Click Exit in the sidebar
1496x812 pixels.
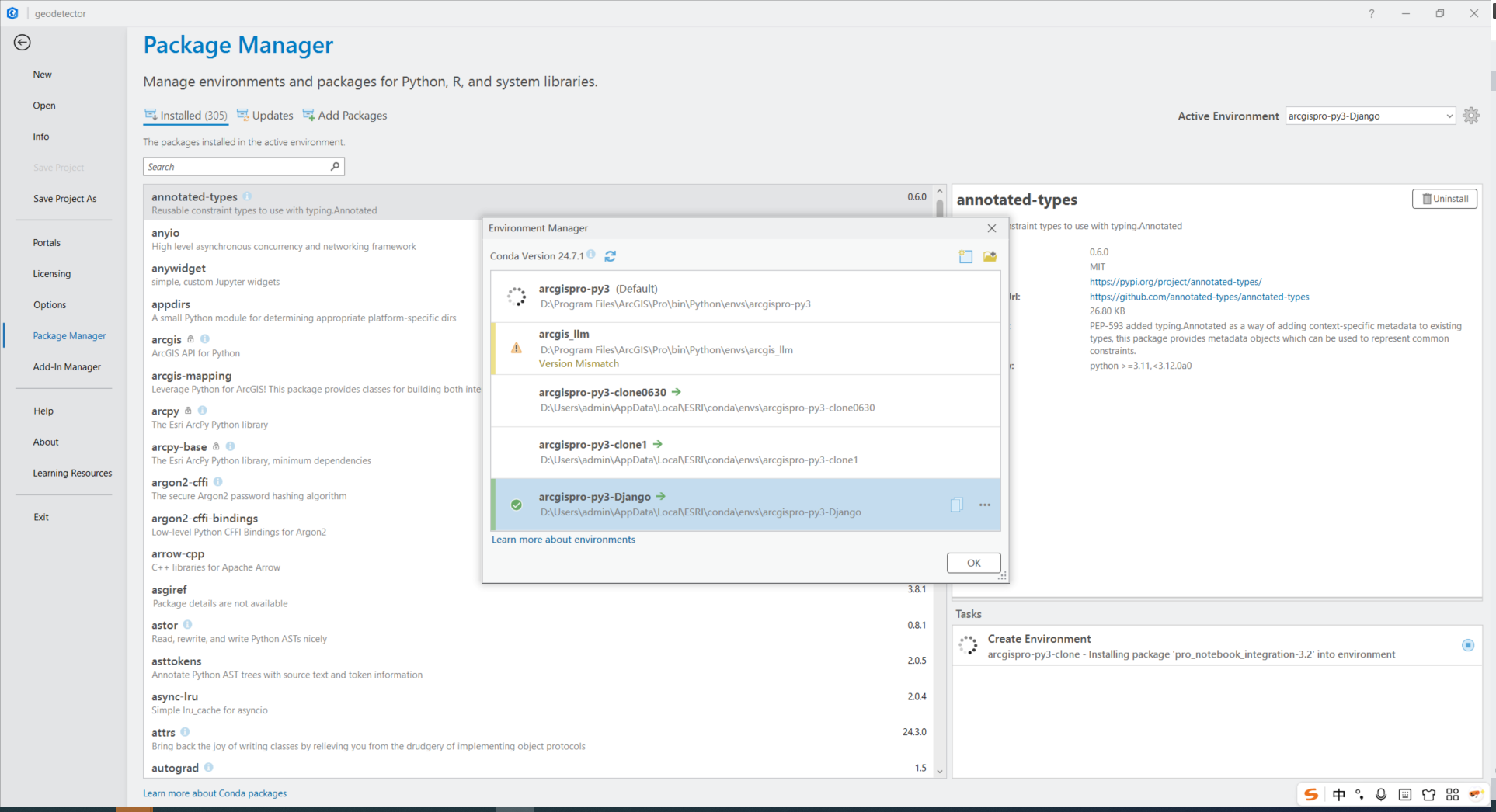point(41,517)
